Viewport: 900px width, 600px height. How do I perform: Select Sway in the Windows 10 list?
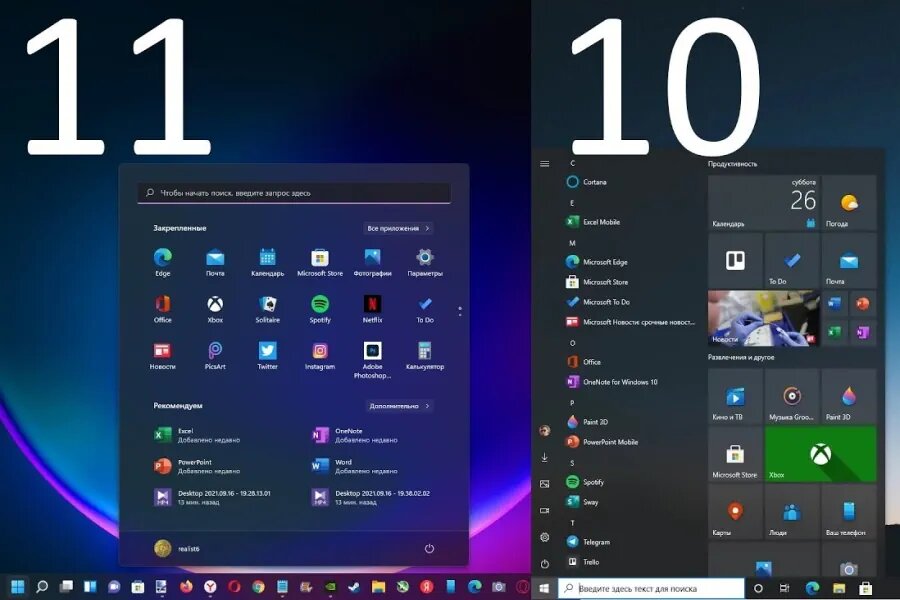582,502
